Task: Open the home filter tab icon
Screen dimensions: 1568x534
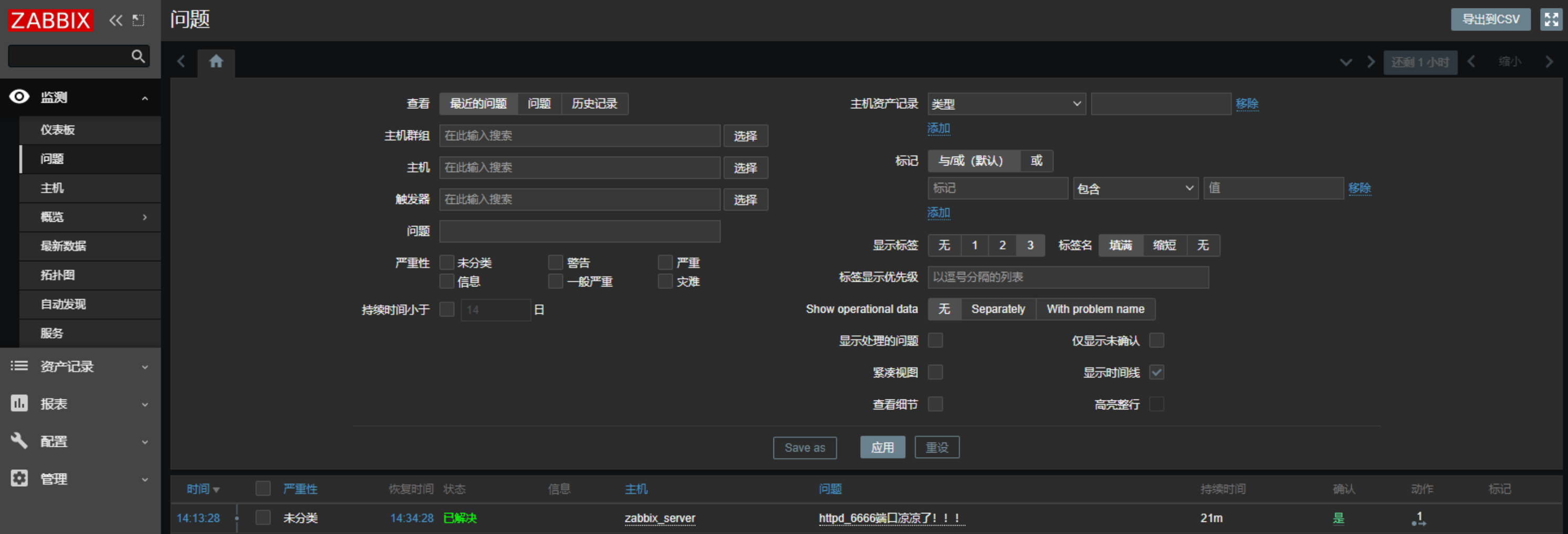Action: click(216, 61)
